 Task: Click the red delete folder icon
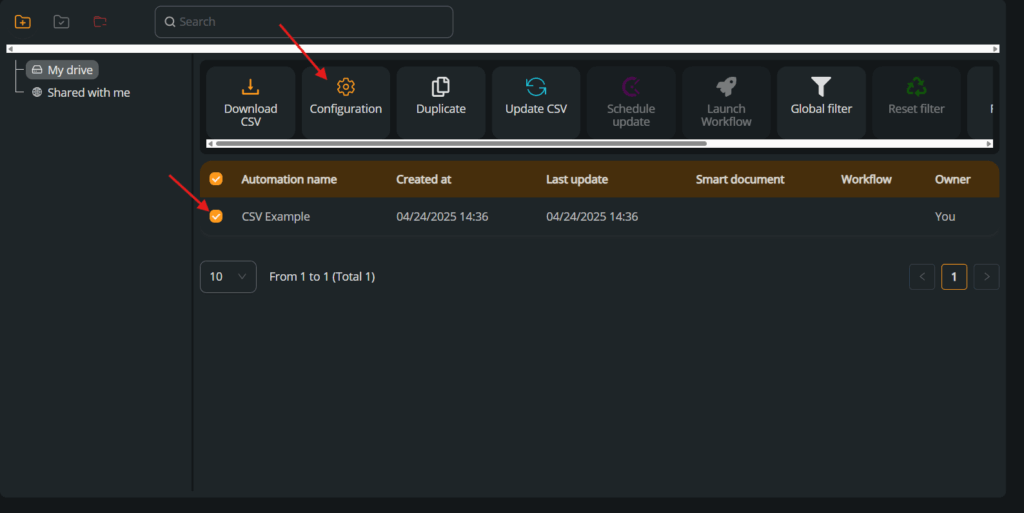(x=100, y=22)
